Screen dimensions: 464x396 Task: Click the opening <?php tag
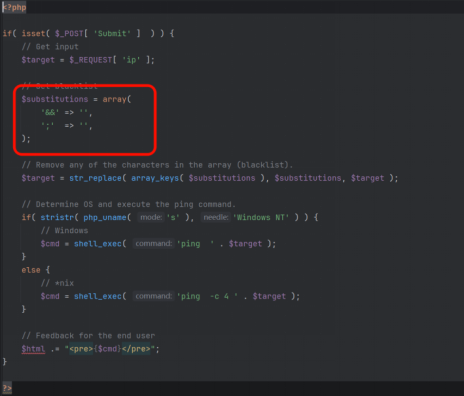point(14,7)
